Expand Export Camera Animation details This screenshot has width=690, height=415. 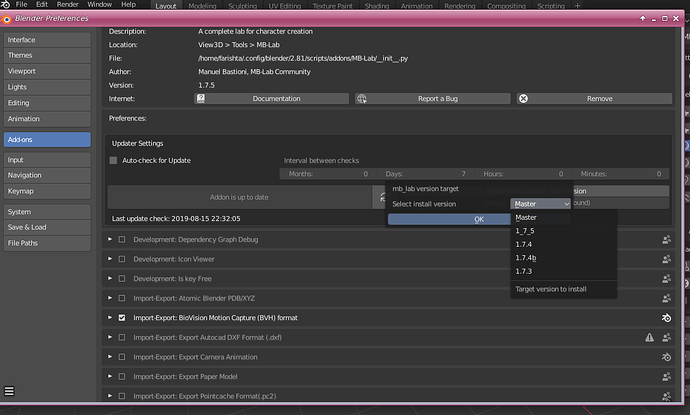coord(110,357)
